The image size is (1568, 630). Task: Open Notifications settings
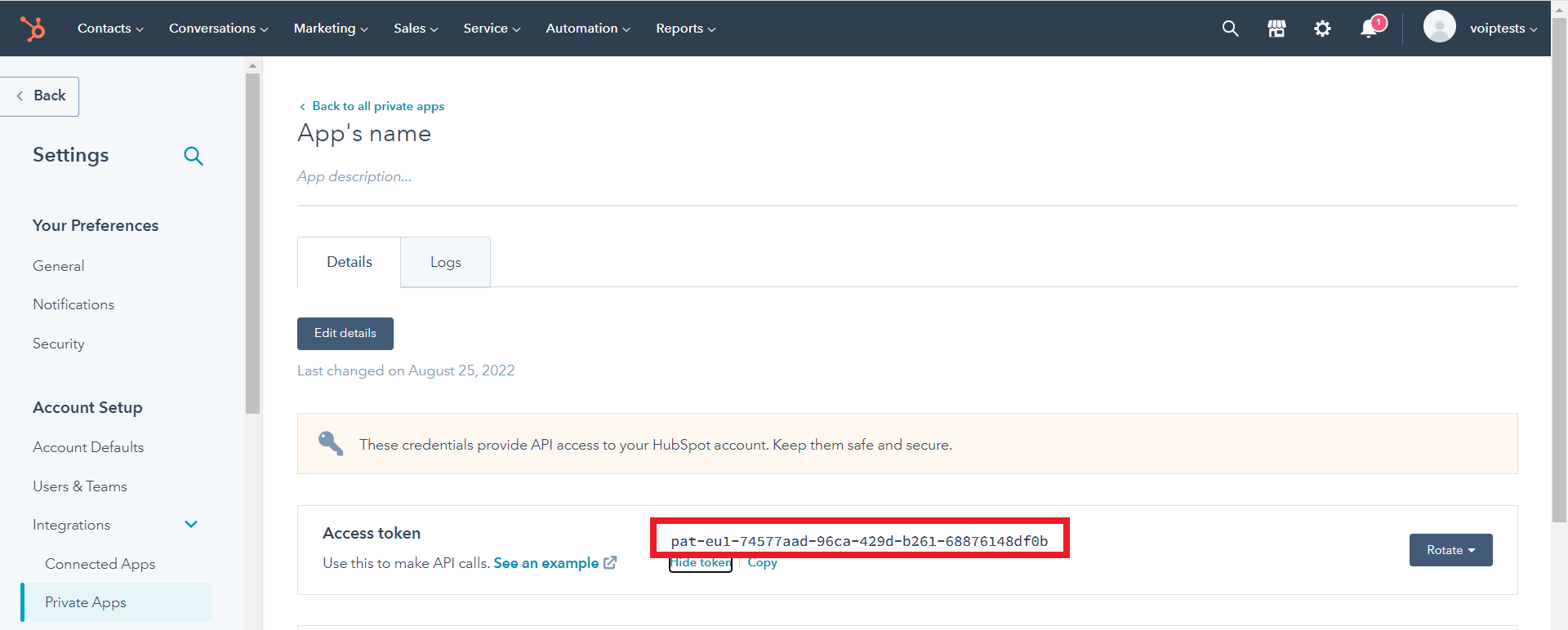[73, 304]
